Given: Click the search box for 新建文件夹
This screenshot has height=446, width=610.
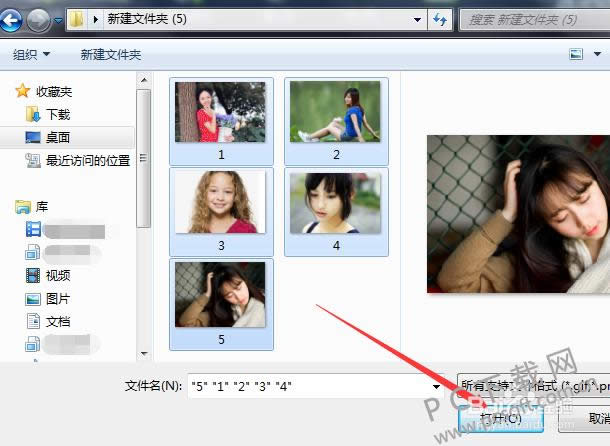Looking at the screenshot, I should pos(530,19).
